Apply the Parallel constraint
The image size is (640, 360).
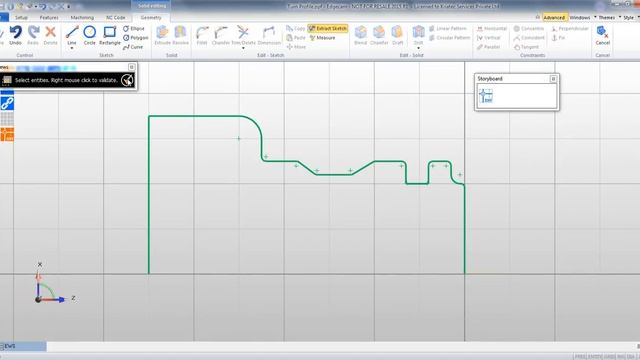(489, 47)
